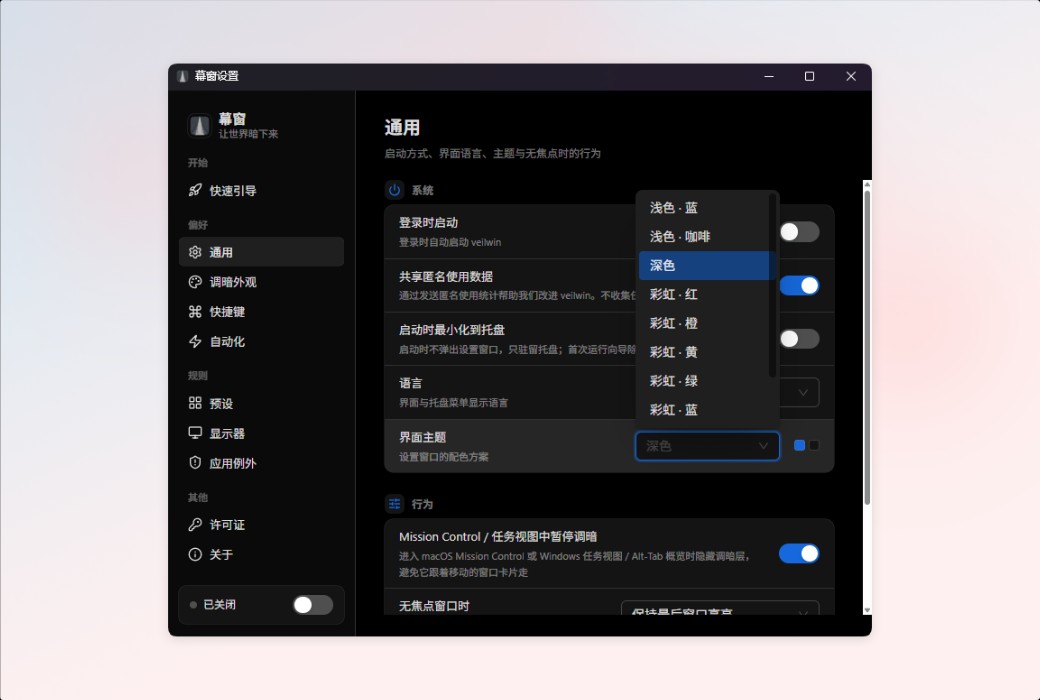
Task: Click the theme dropdown list scrollbar
Action: tap(772, 285)
